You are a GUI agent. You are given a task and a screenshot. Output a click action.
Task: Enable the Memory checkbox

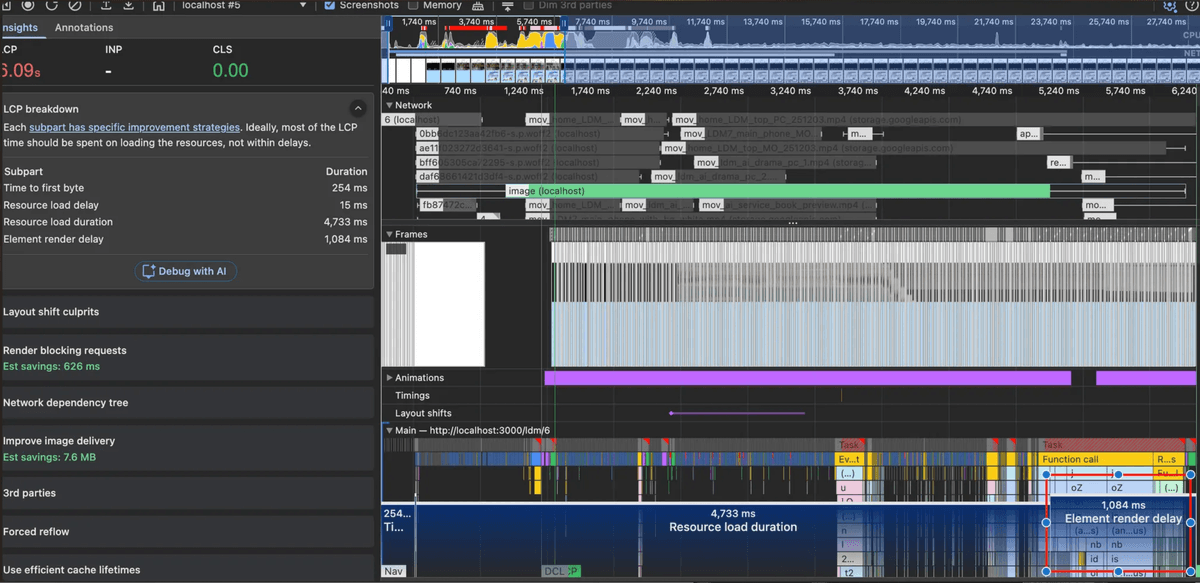(x=413, y=5)
